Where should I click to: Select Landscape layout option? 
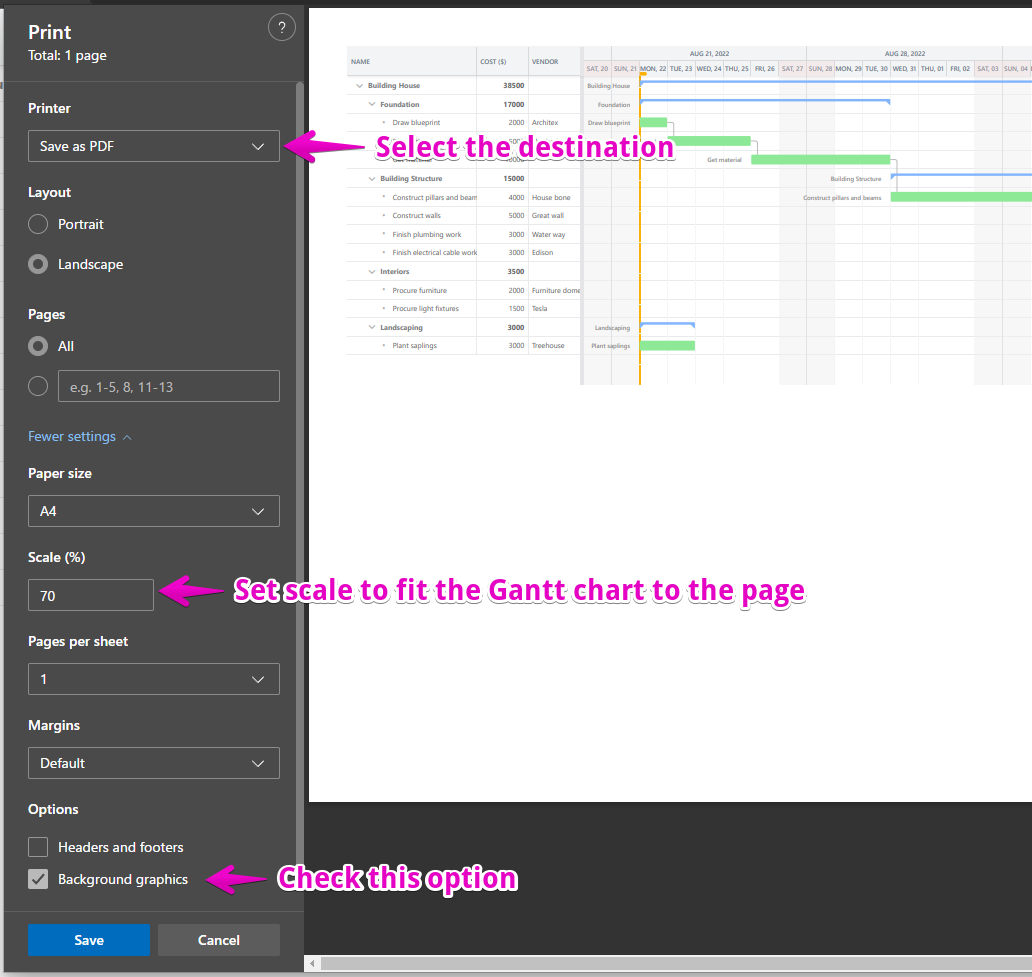pyautogui.click(x=38, y=265)
